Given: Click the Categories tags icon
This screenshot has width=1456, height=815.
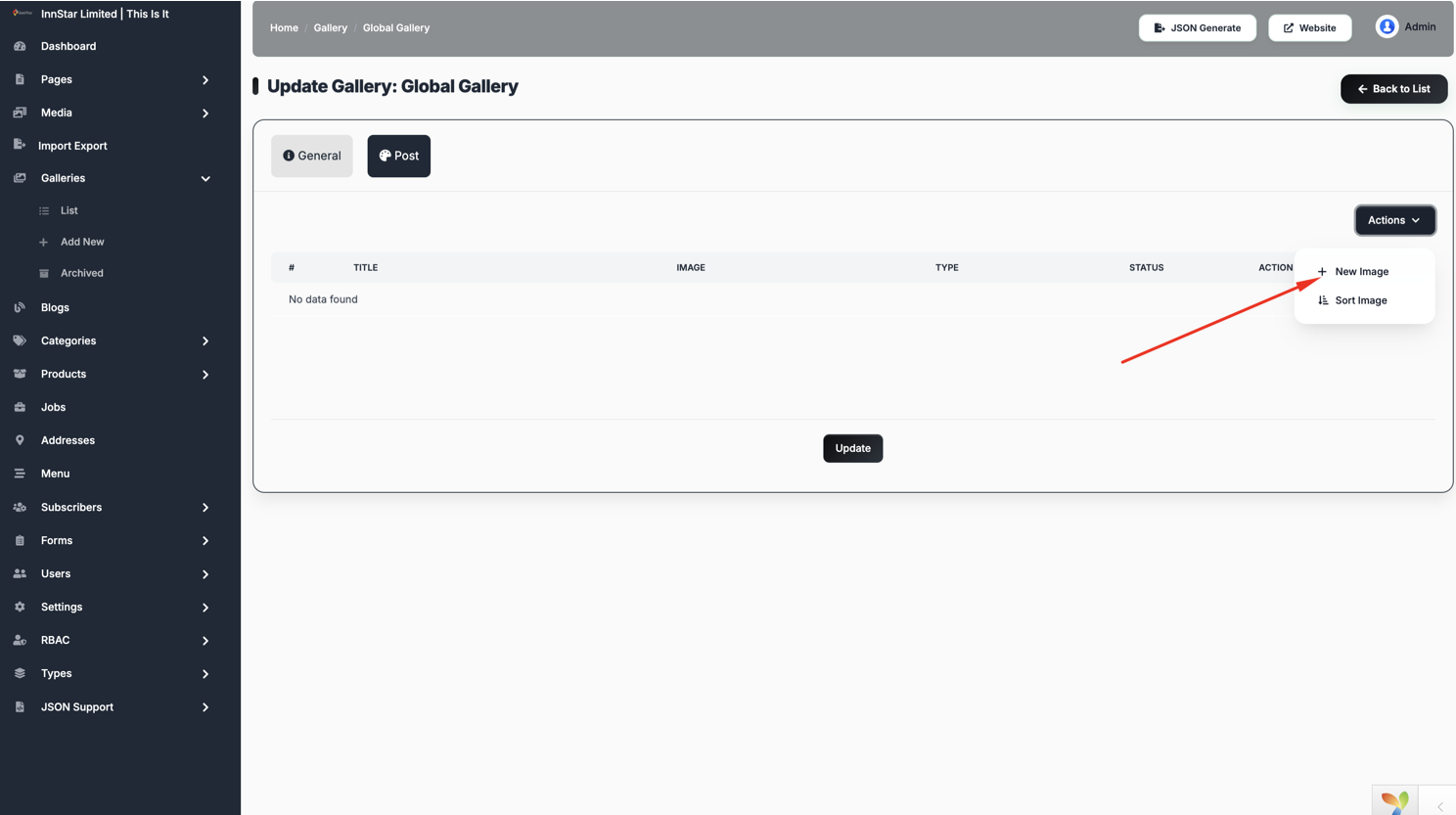Looking at the screenshot, I should (x=20, y=340).
